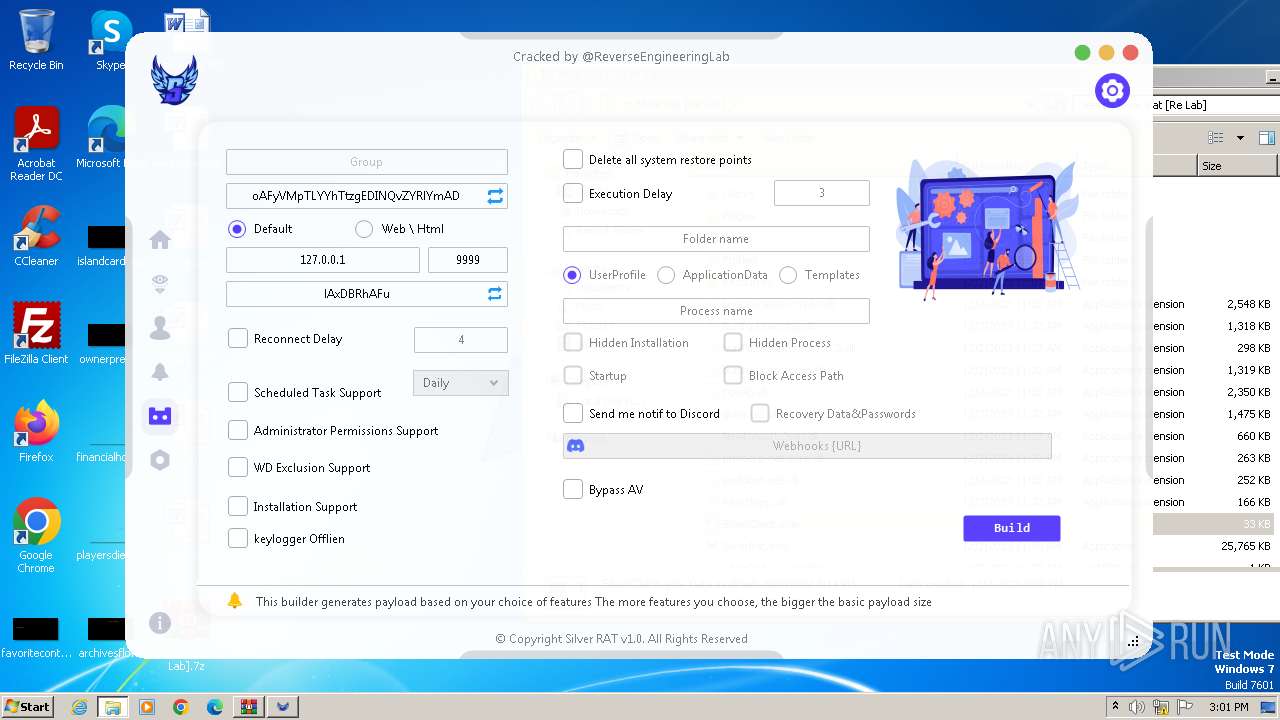Choose the Templates install location
This screenshot has width=1280, height=720.
pyautogui.click(x=788, y=275)
